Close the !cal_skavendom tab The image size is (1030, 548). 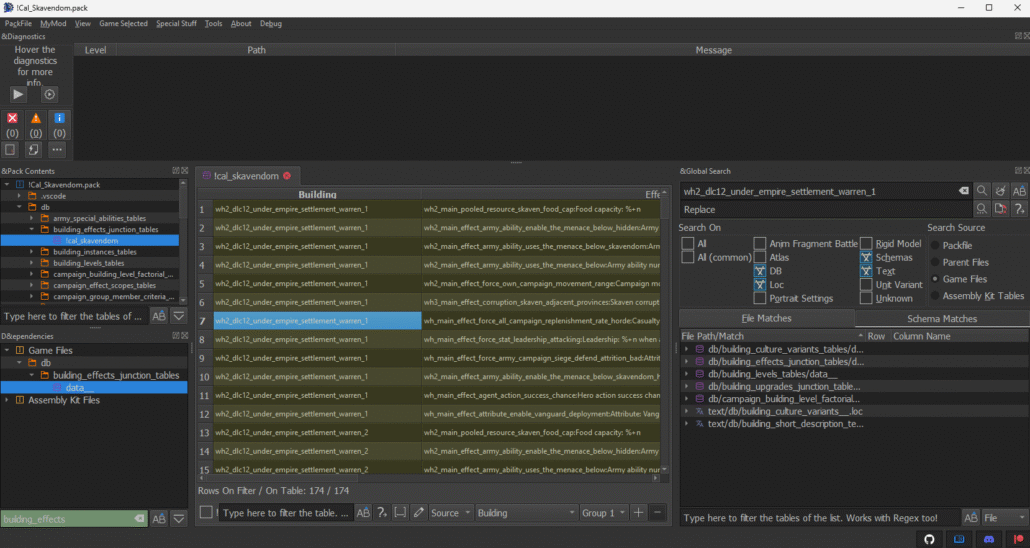287,176
